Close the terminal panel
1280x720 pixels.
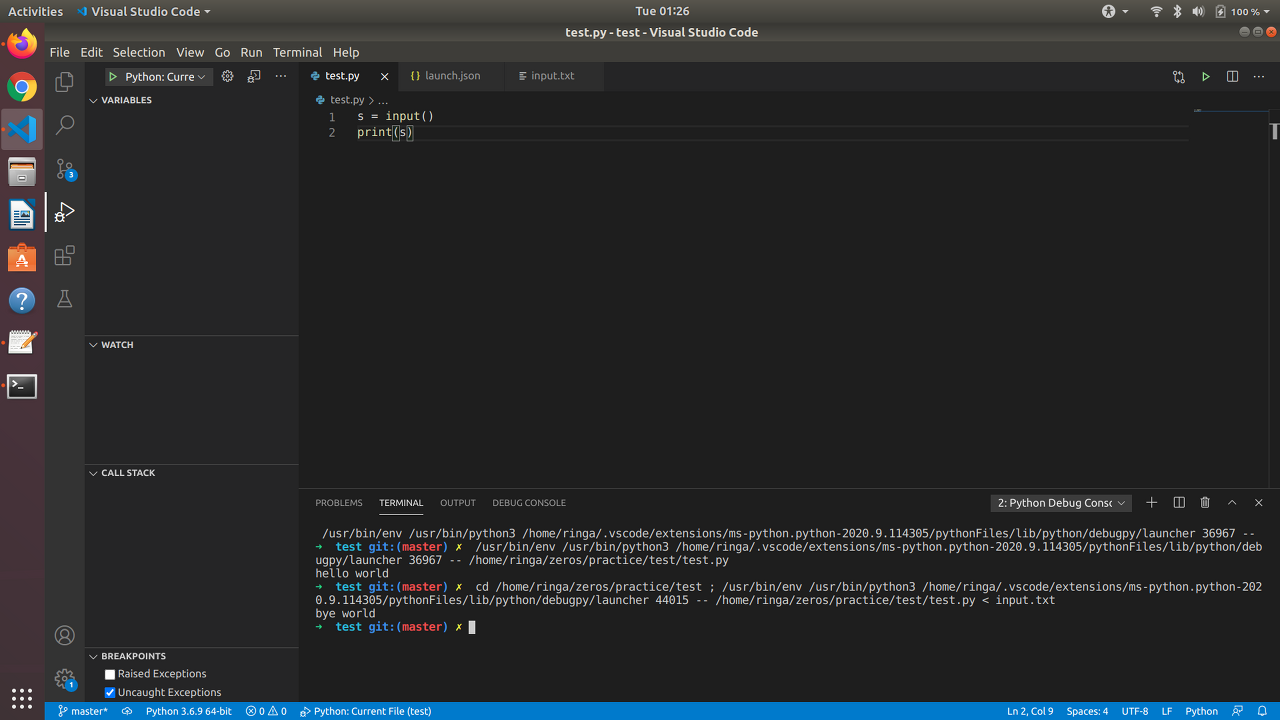[1259, 503]
